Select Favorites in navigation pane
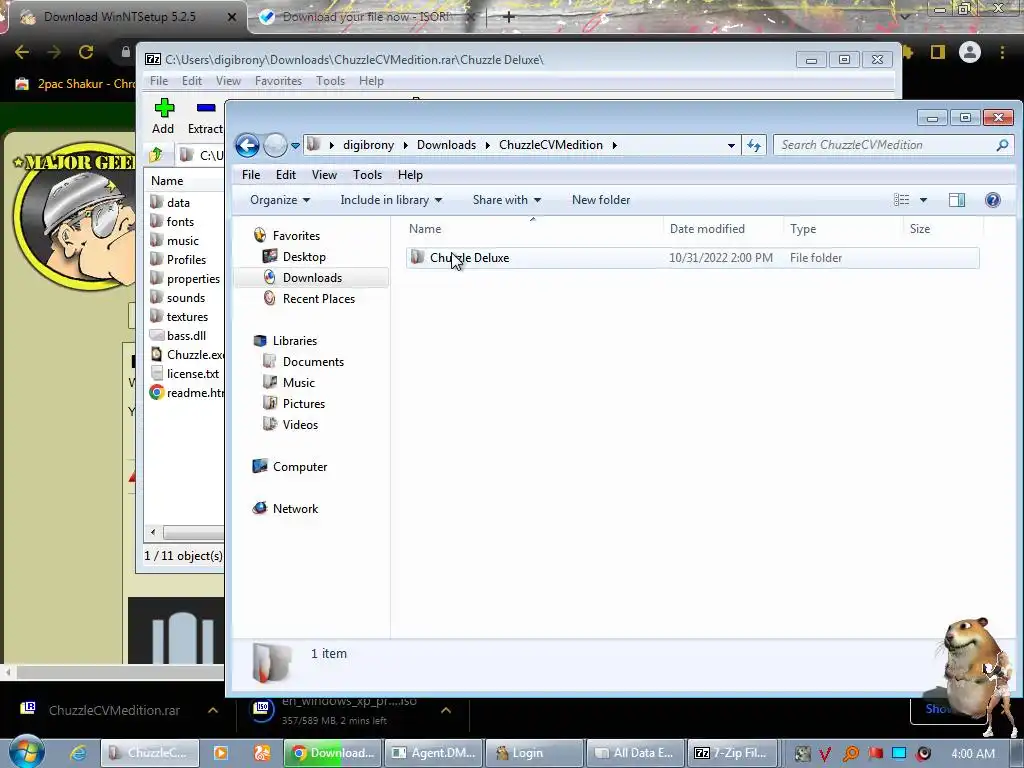This screenshot has height=768, width=1024. (296, 236)
